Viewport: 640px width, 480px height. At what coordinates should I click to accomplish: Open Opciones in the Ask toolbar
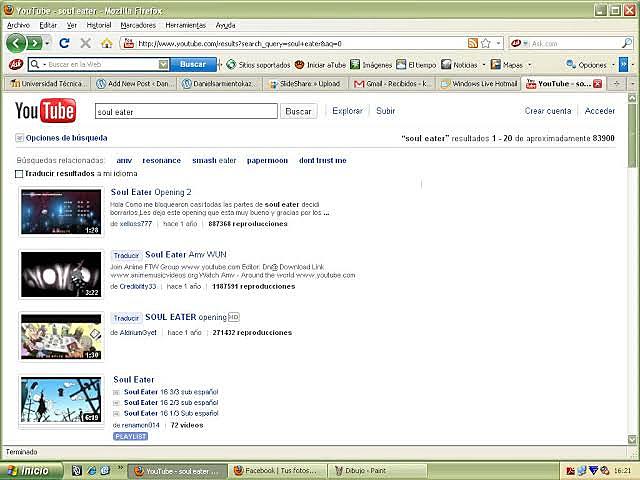586,64
